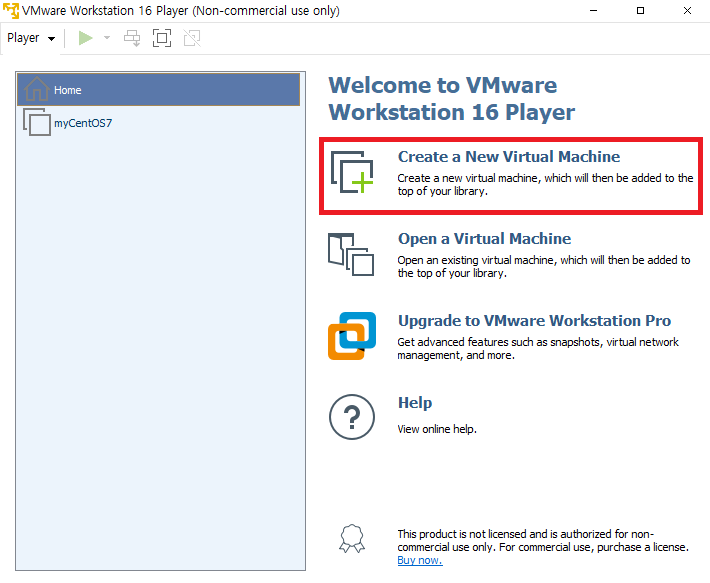
Task: Enter full screen mode via toolbar icon
Action: pyautogui.click(x=162, y=38)
